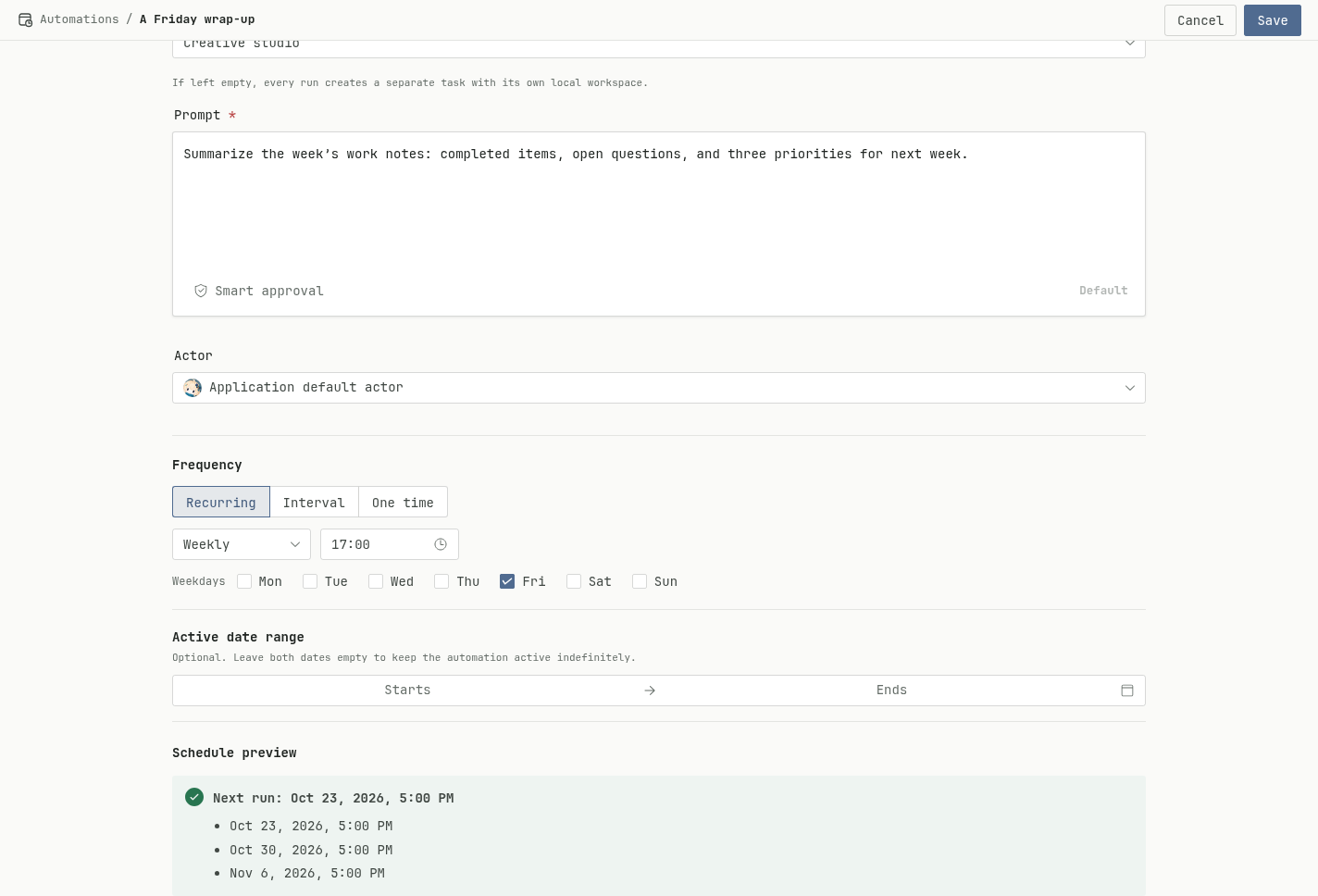The width and height of the screenshot is (1318, 896).
Task: Click the Application default actor avatar icon
Action: click(193, 388)
